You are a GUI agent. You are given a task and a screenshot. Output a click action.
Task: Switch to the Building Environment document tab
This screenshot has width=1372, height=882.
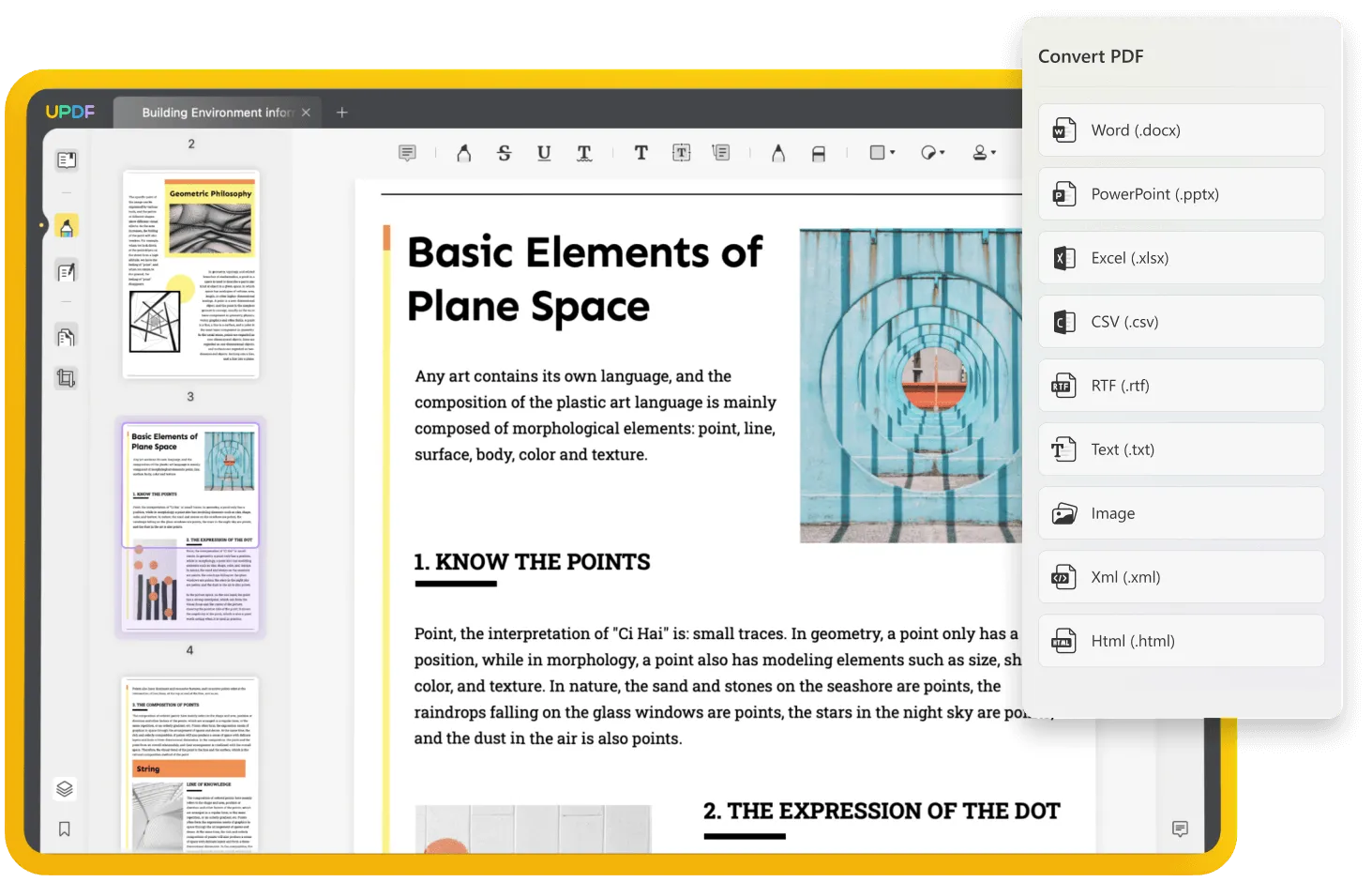pos(217,113)
